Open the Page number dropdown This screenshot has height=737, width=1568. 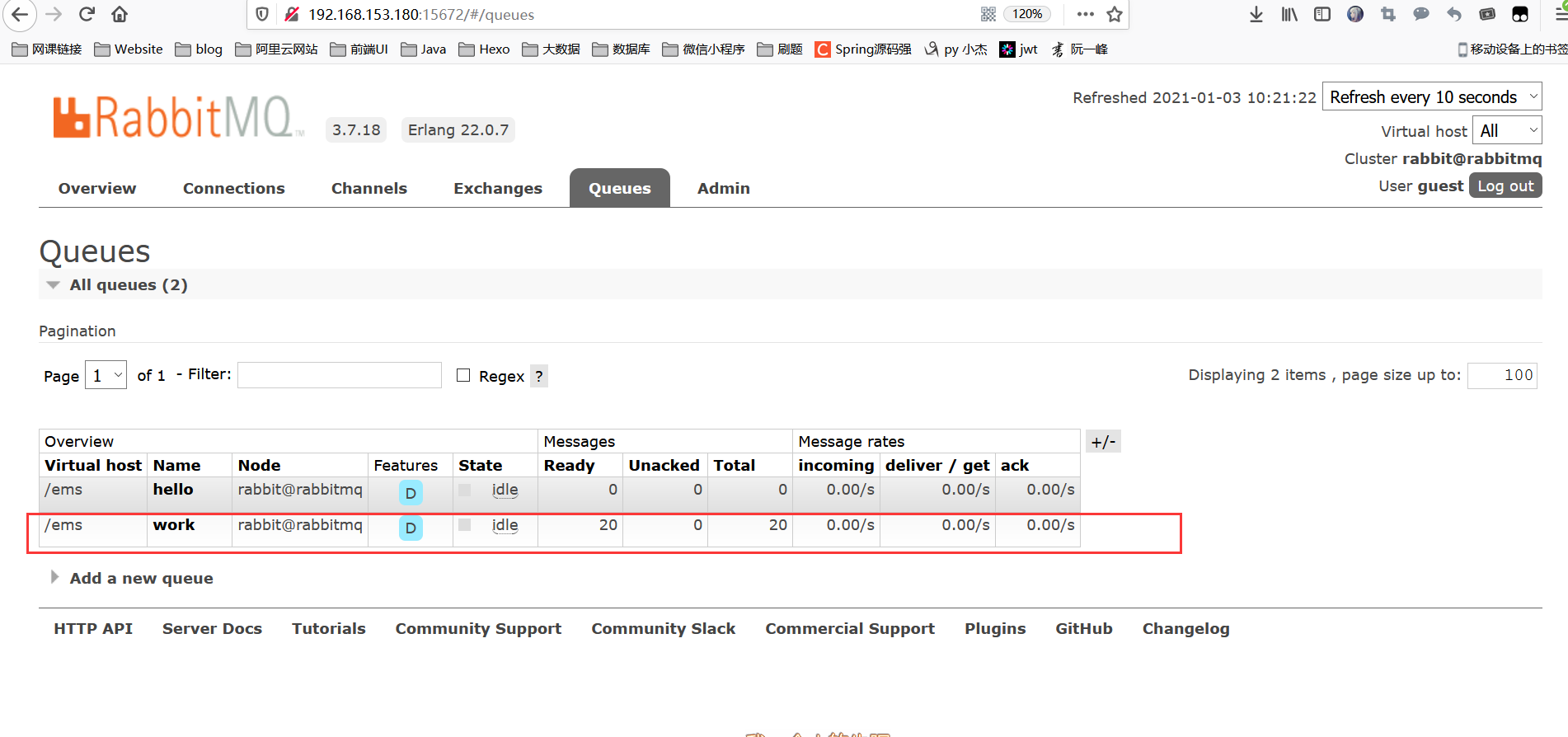coord(106,376)
